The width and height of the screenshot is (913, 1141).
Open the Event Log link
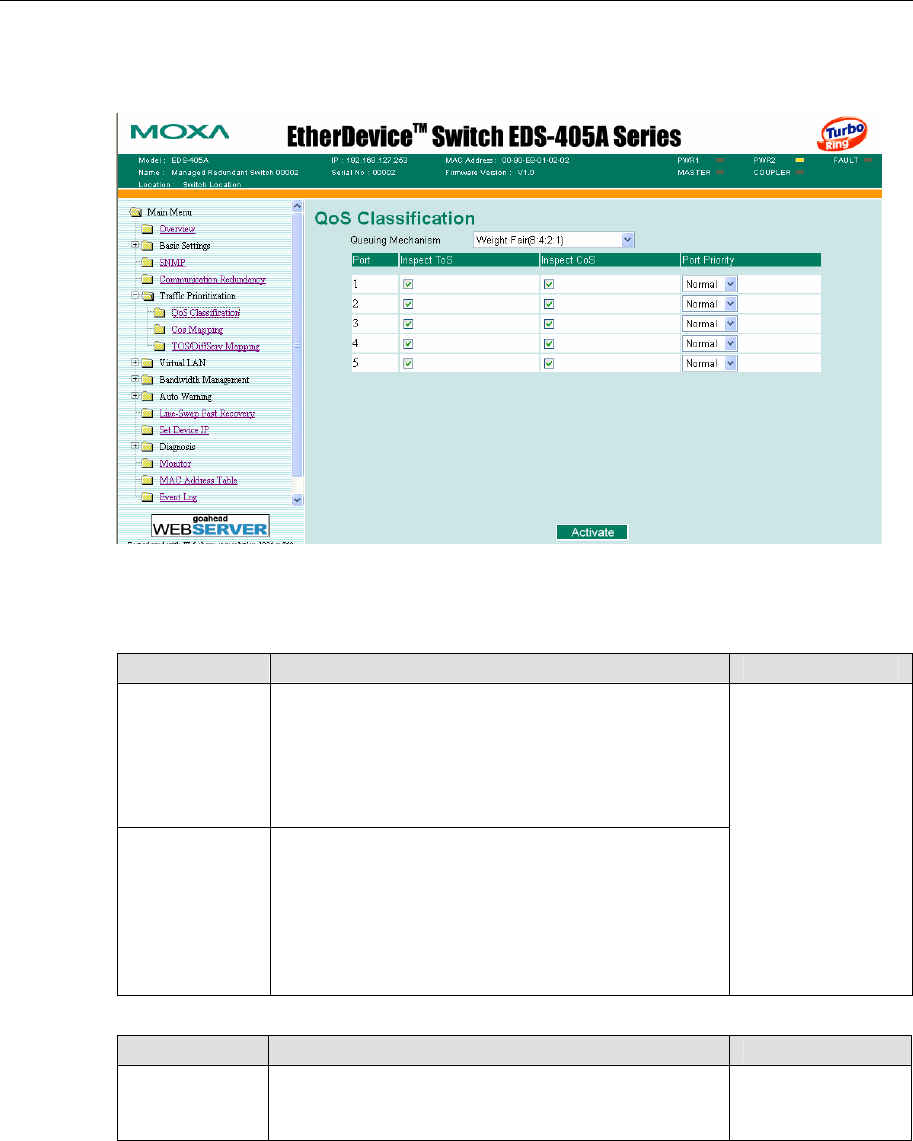[x=178, y=497]
